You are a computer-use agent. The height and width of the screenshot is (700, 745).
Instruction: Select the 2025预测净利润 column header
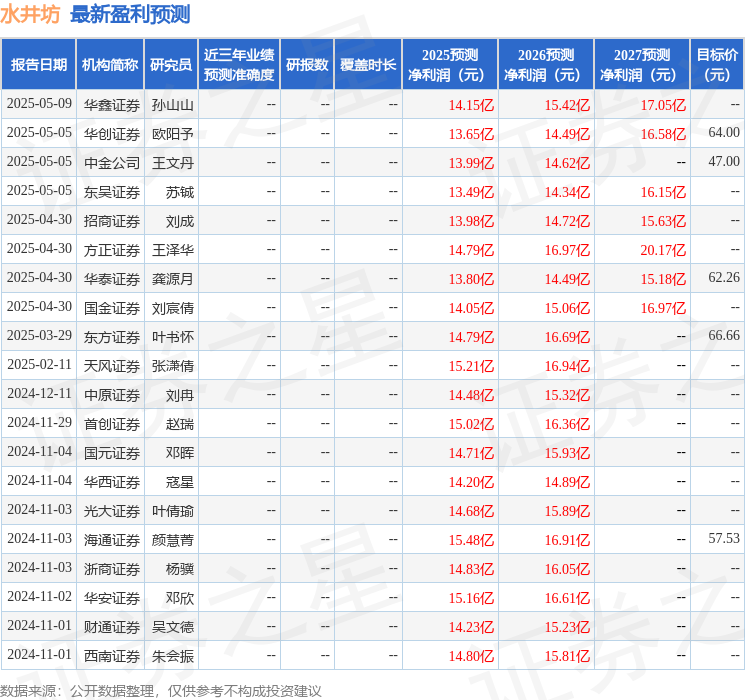[x=450, y=64]
